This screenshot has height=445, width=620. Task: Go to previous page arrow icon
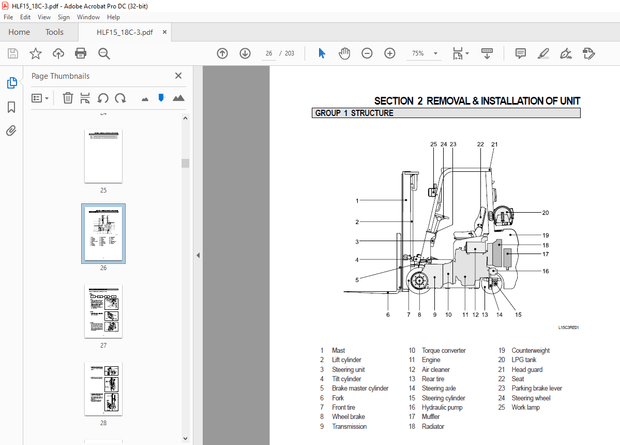tap(222, 53)
